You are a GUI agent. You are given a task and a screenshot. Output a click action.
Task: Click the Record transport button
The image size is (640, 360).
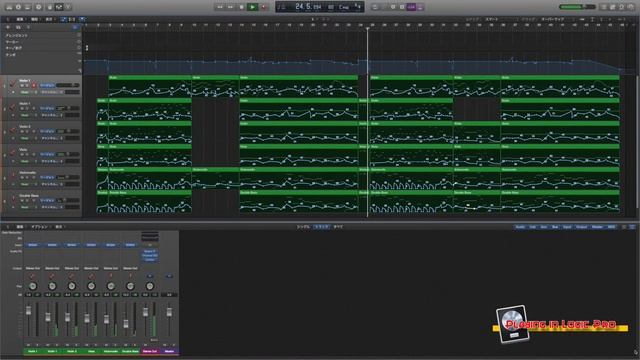(x=264, y=7)
